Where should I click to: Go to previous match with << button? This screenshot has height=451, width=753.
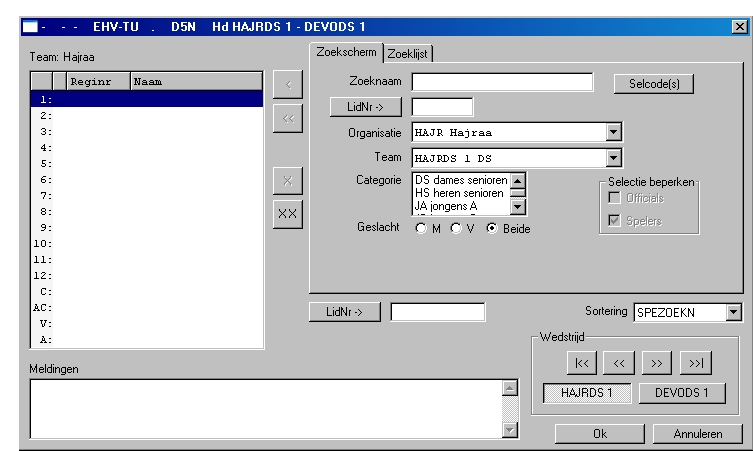619,363
